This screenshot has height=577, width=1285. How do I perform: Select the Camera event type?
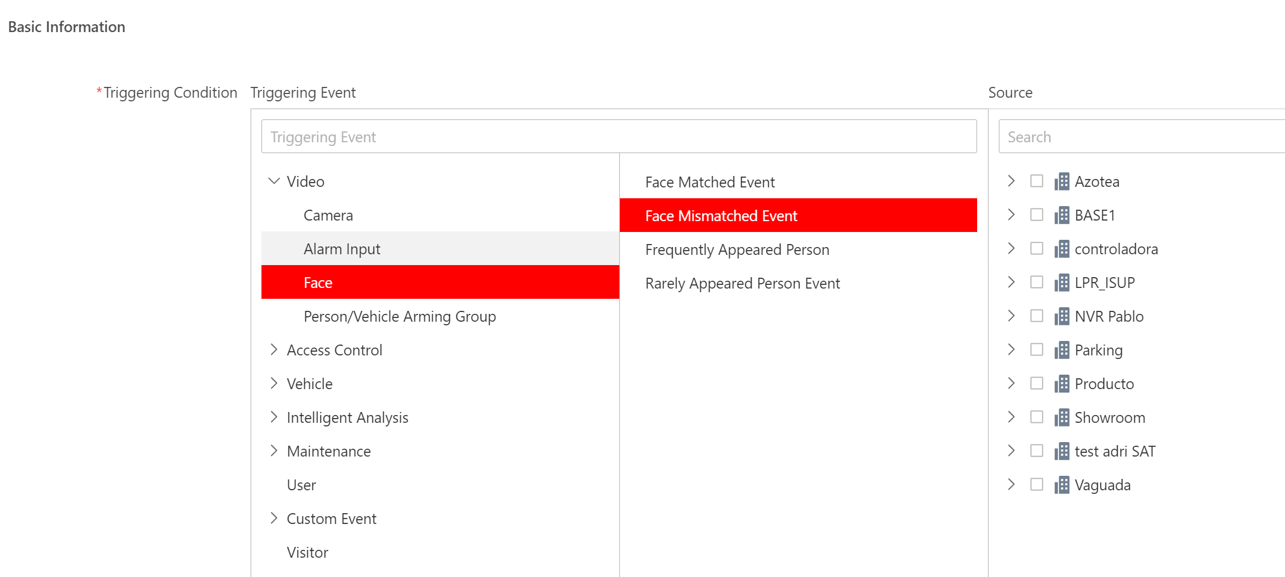[x=328, y=215]
